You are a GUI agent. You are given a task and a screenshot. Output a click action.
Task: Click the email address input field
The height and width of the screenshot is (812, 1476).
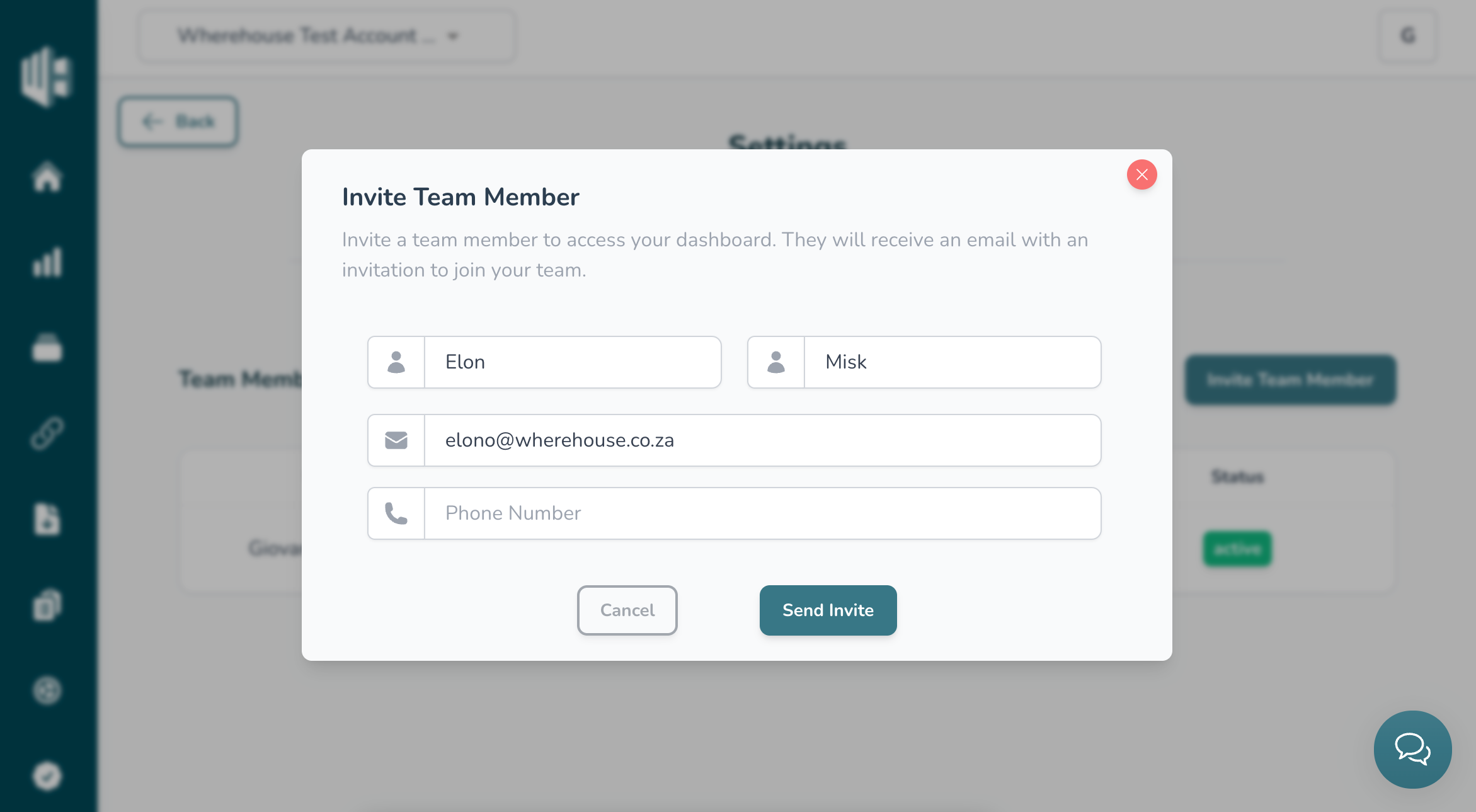coord(762,440)
